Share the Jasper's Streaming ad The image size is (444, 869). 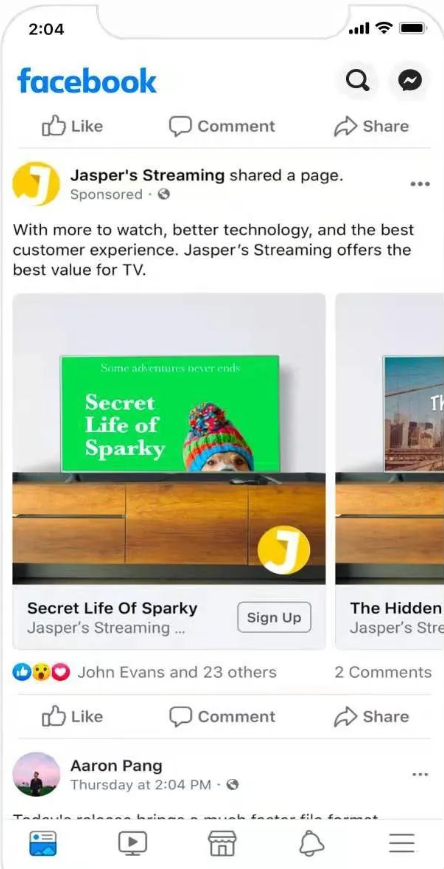coord(371,717)
